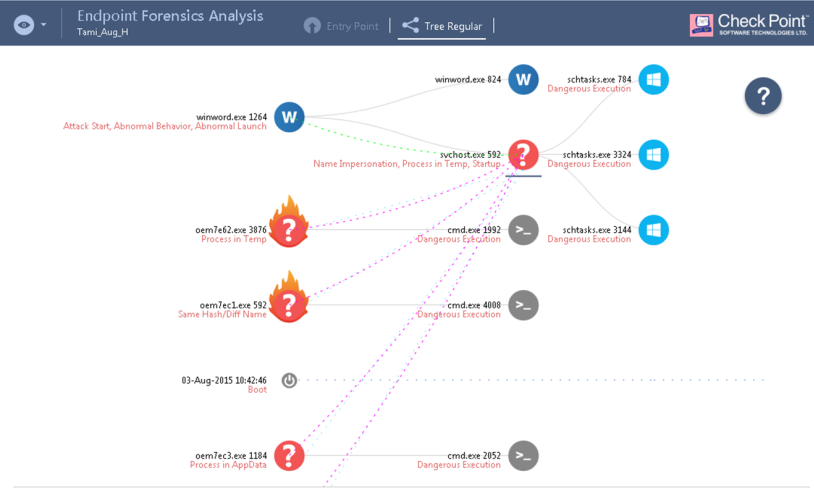This screenshot has width=814, height=488.
Task: Click the 'Same Hash/Diff Name' tag
Action: pos(222,315)
